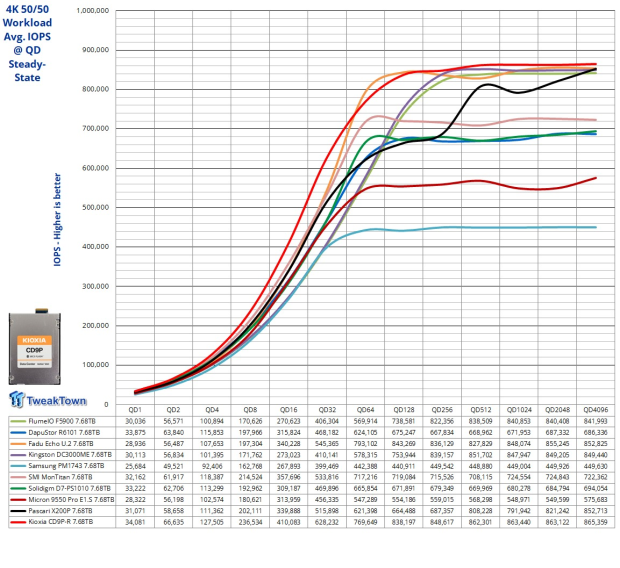Click the Pascari QD1024 value 791,942
Image resolution: width=620 pixels, height=568 pixels.
[519, 511]
